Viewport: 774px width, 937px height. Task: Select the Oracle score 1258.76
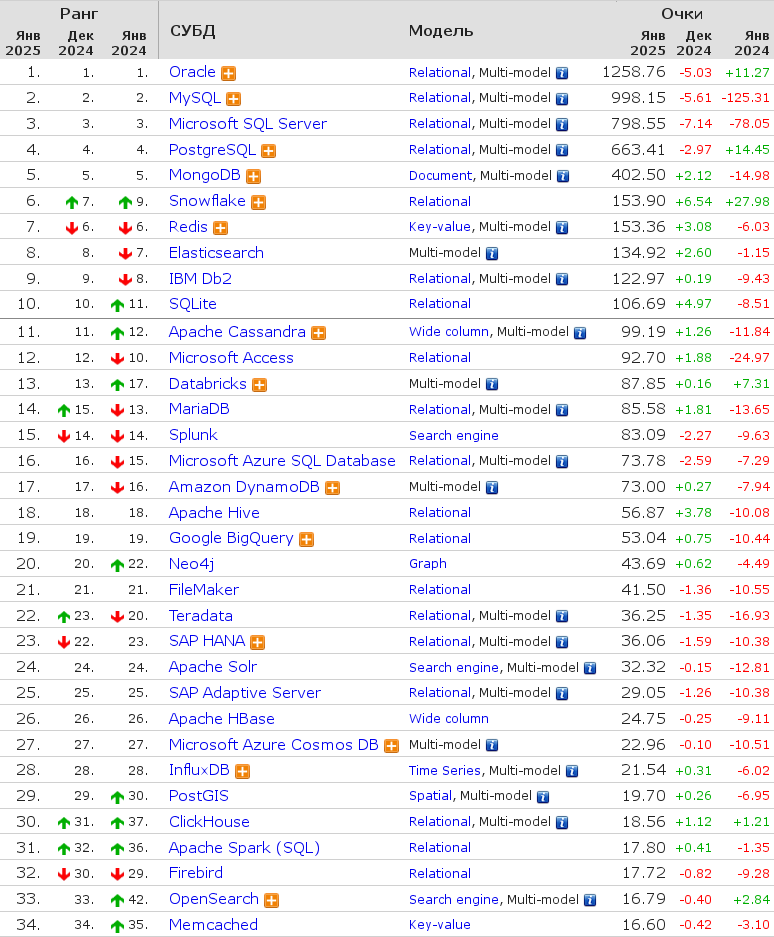tap(634, 72)
